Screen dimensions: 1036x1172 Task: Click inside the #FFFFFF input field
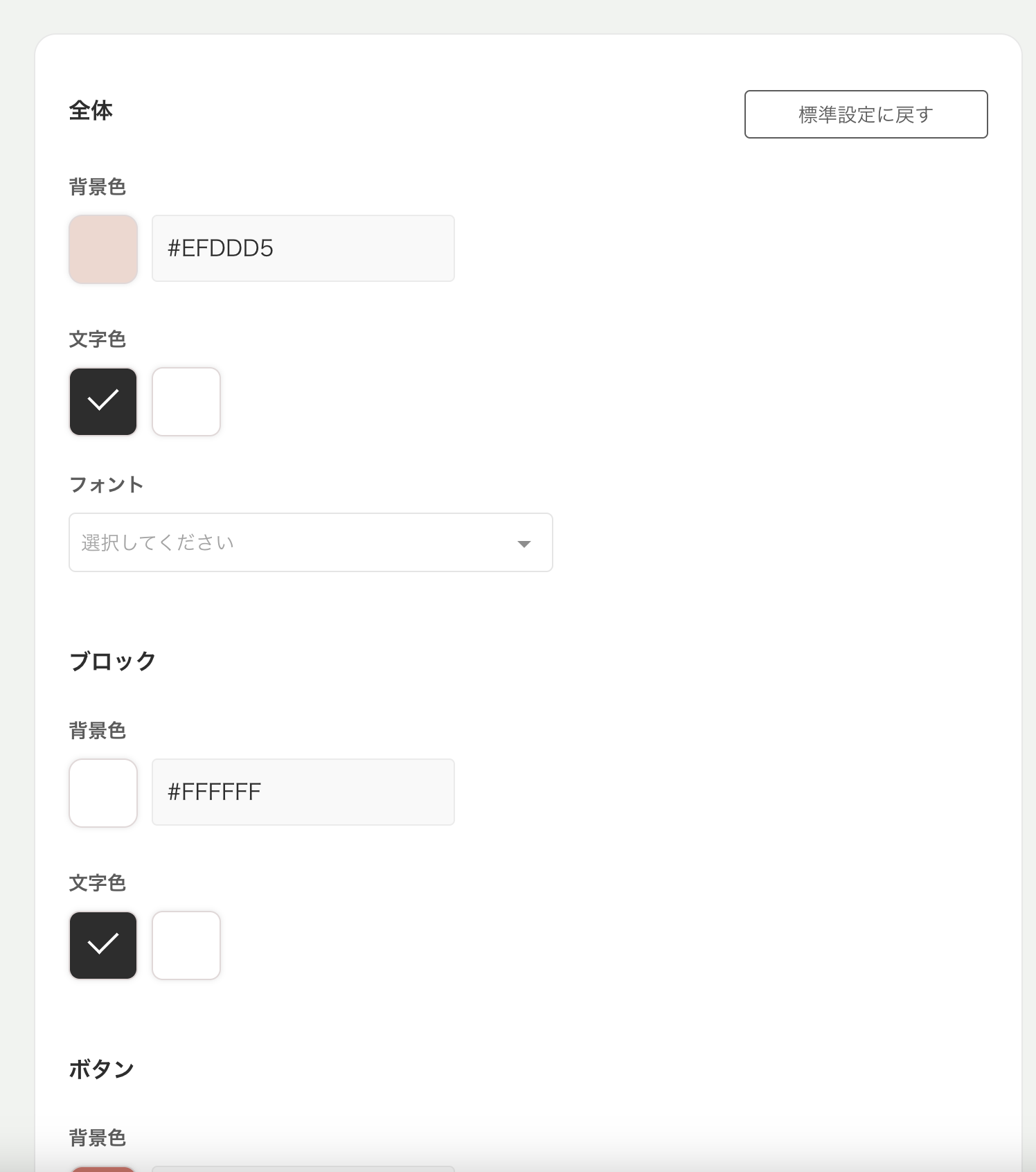click(x=303, y=792)
